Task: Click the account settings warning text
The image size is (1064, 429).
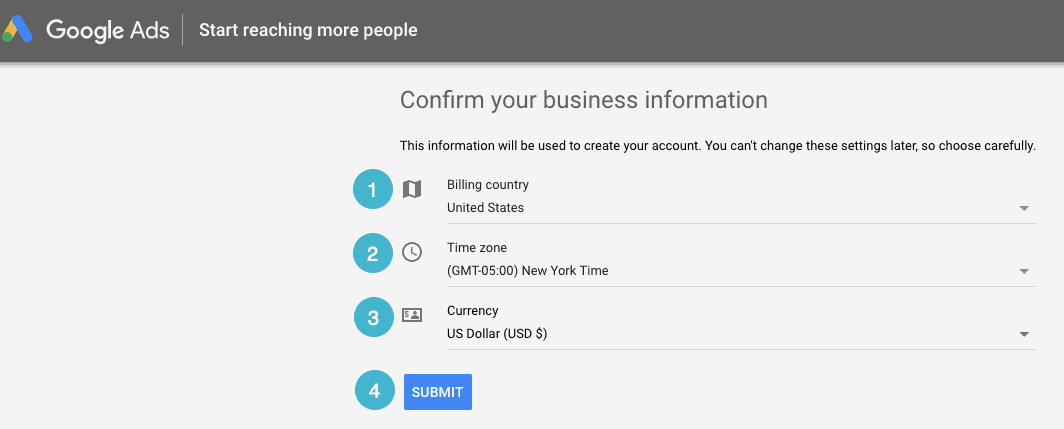Action: click(x=717, y=146)
